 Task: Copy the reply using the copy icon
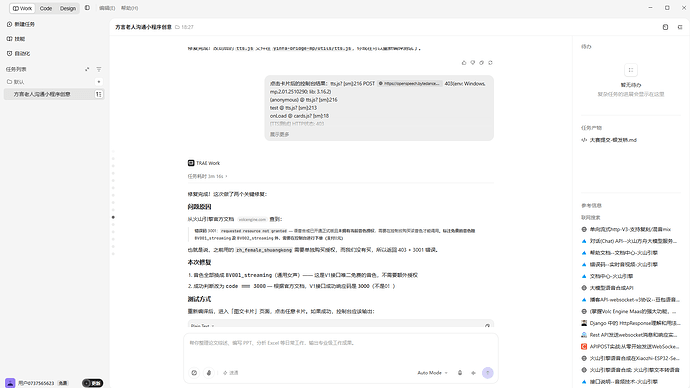click(x=481, y=62)
